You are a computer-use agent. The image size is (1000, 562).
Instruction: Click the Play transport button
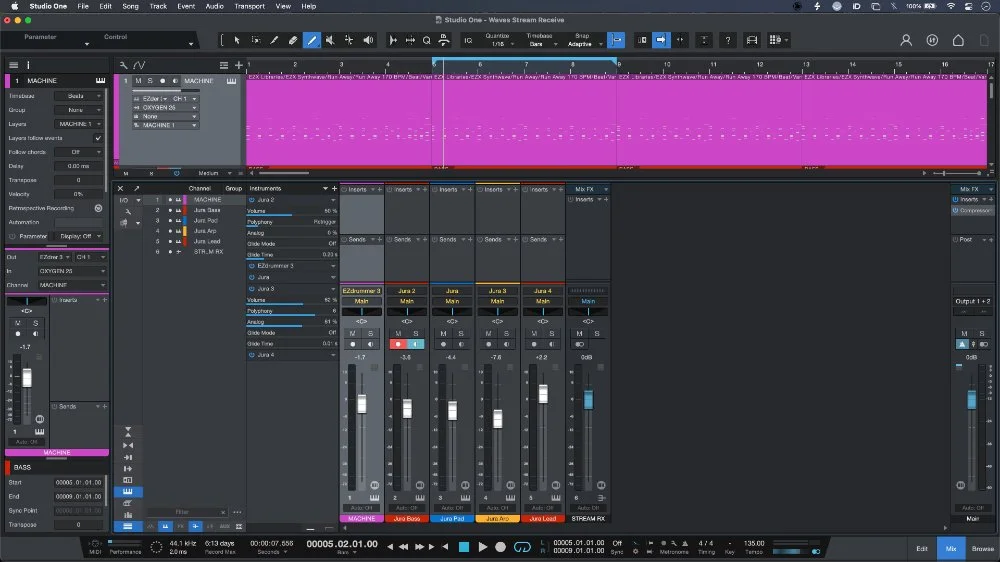(x=483, y=547)
